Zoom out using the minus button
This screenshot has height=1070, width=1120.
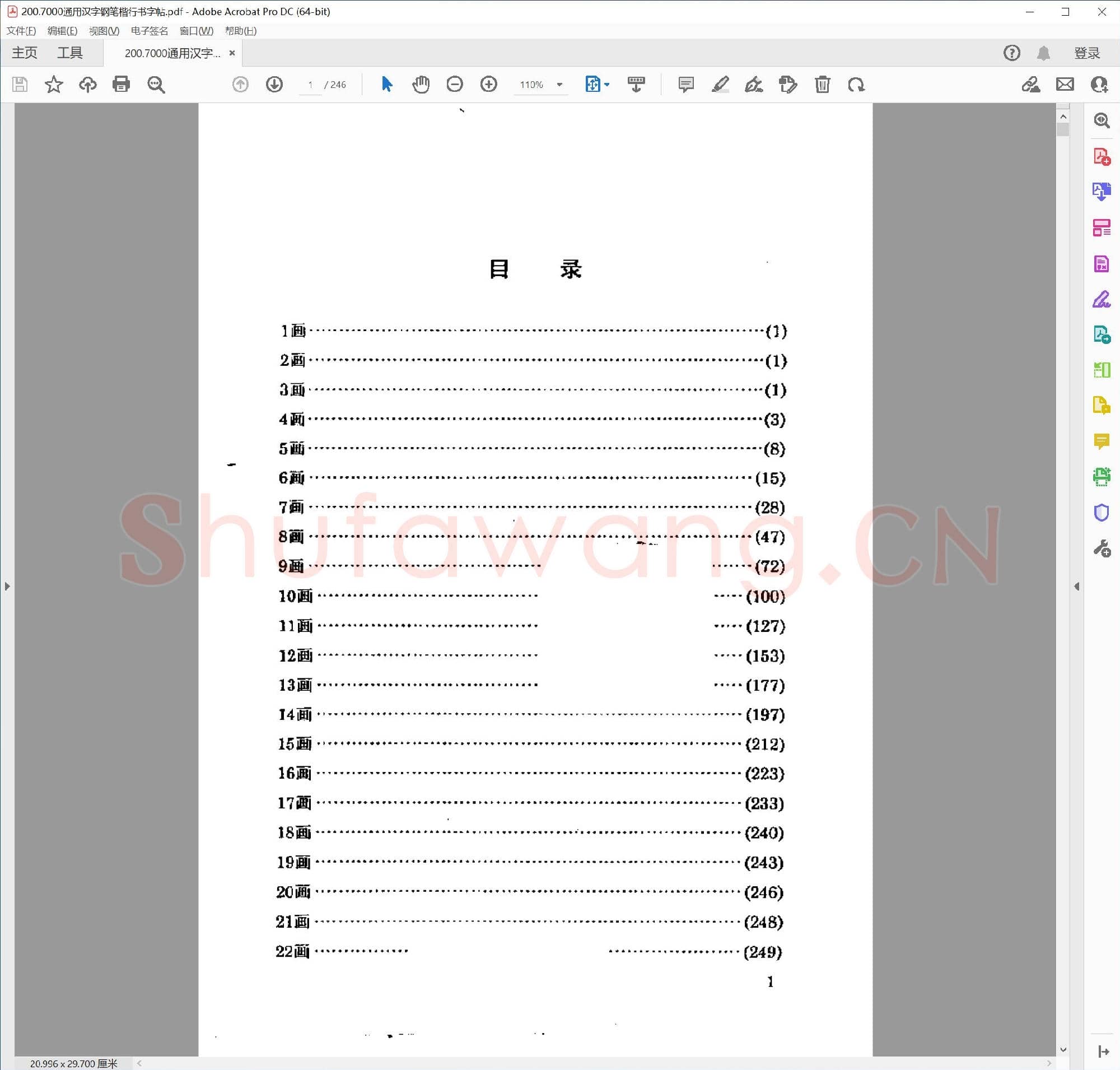point(455,85)
